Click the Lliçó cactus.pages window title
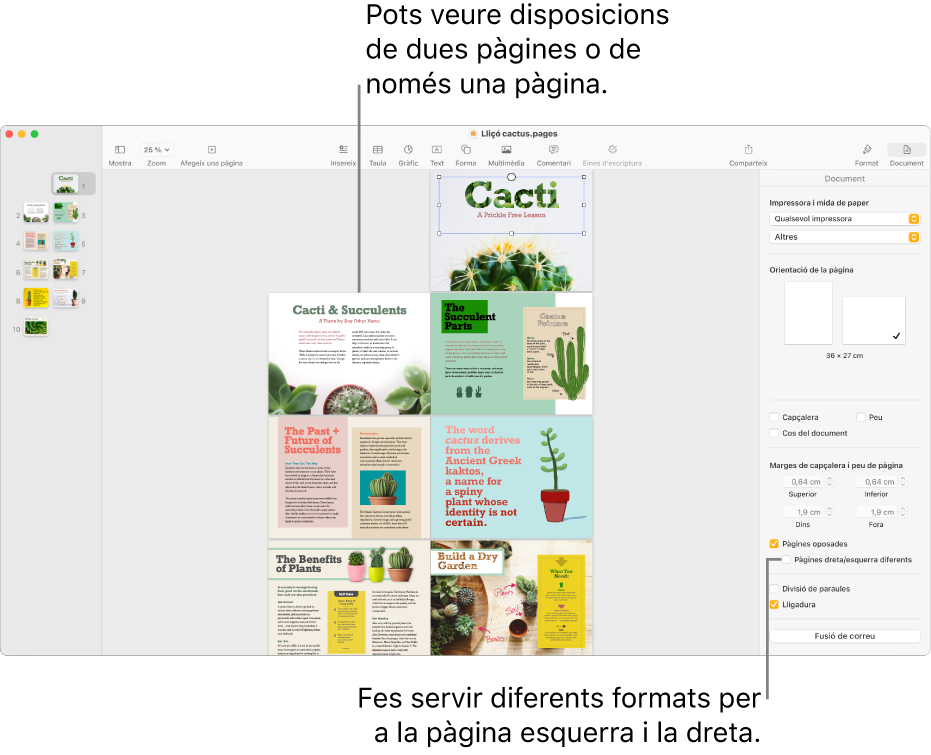The image size is (931, 755). coord(518,134)
